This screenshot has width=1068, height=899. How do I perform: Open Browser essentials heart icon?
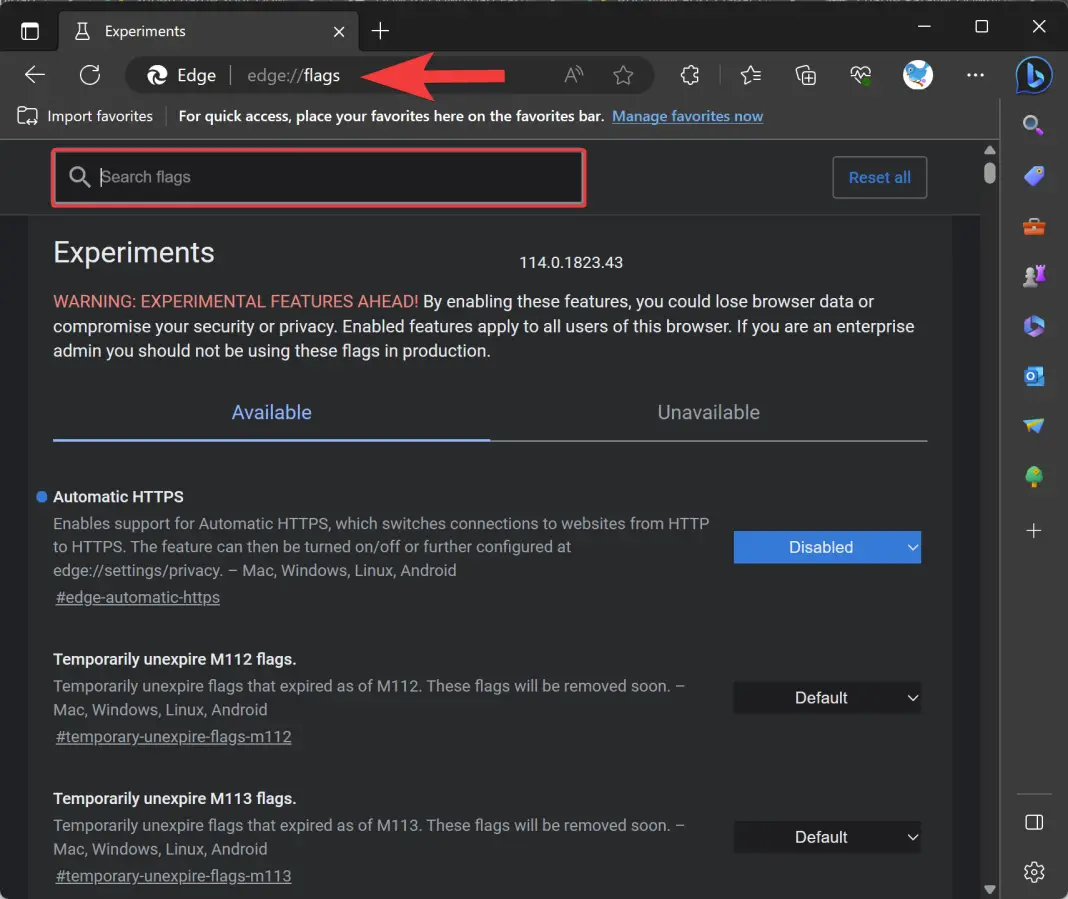click(861, 75)
